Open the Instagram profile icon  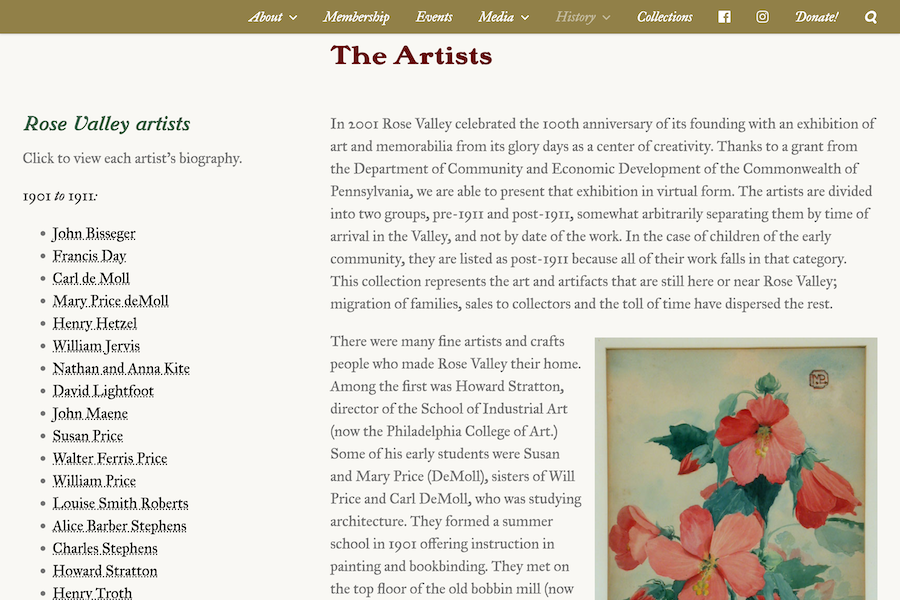pos(762,17)
